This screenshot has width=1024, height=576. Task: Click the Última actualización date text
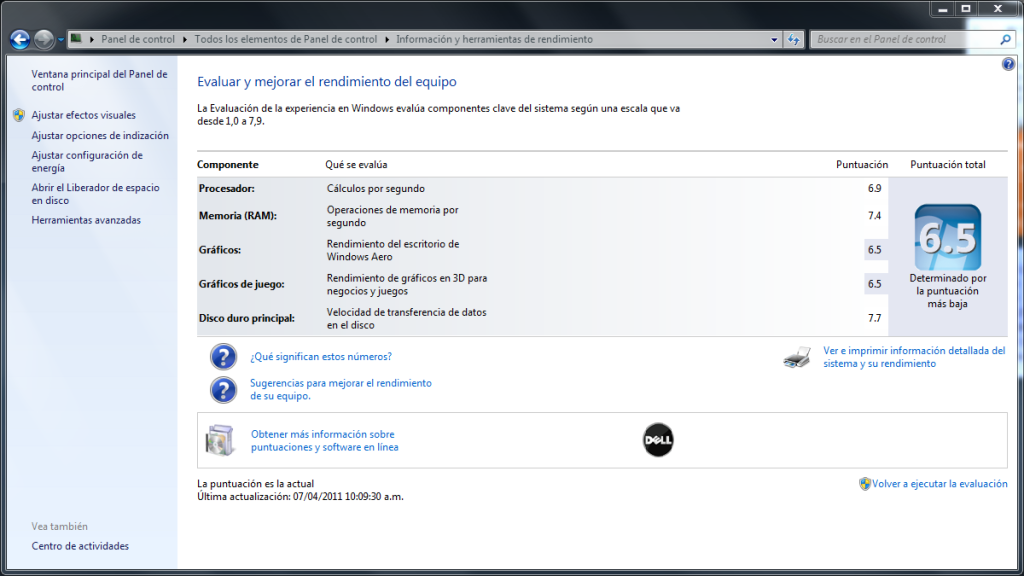pos(300,496)
